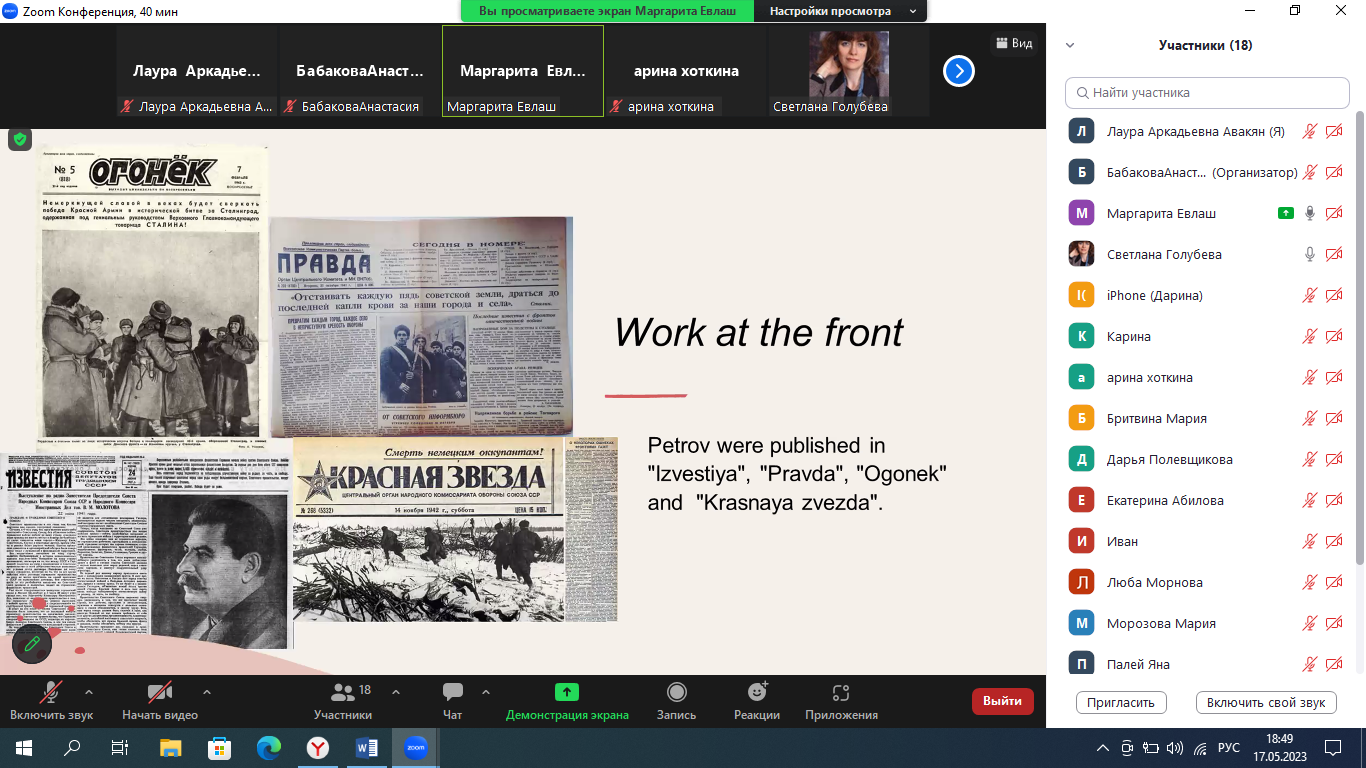This screenshot has height=768, width=1366.
Task: Click the green encryption shield icon
Action: pyautogui.click(x=20, y=139)
